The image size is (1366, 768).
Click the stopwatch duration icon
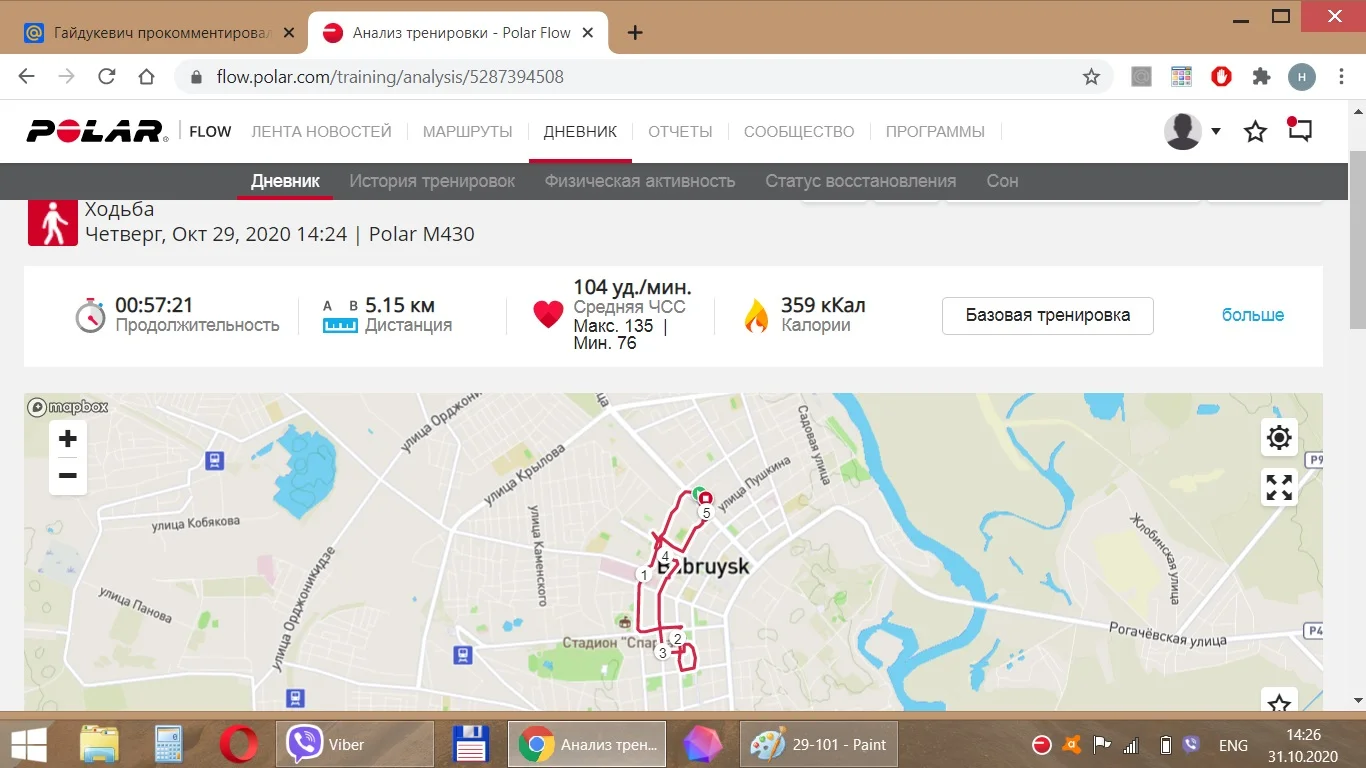(90, 315)
